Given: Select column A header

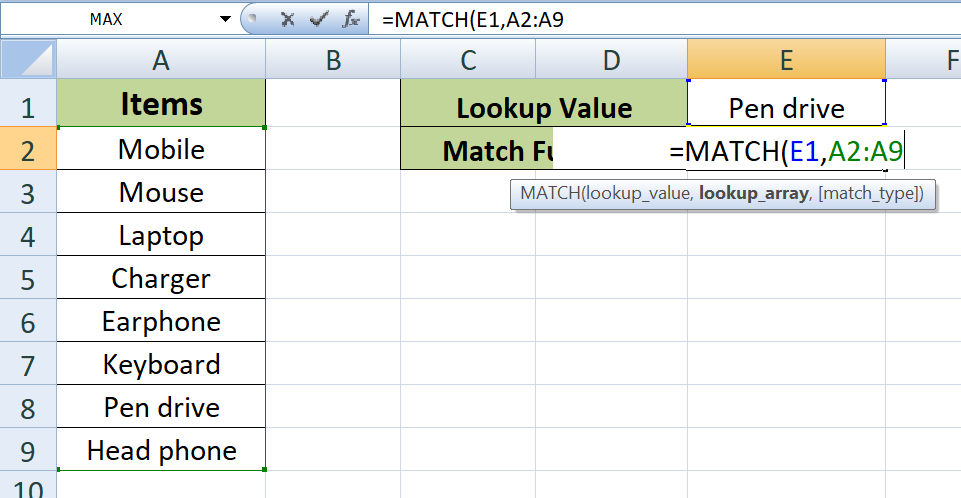Looking at the screenshot, I should coord(161,60).
